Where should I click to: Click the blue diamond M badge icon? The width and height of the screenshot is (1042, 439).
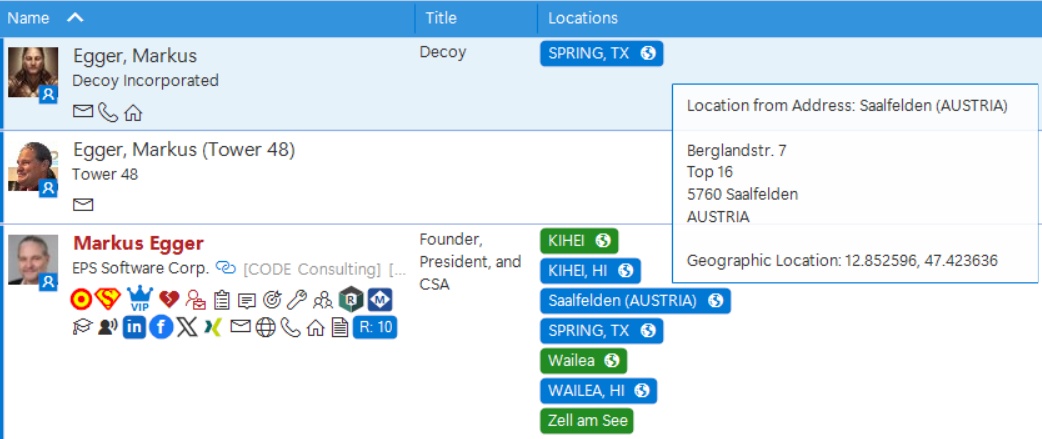[x=379, y=300]
